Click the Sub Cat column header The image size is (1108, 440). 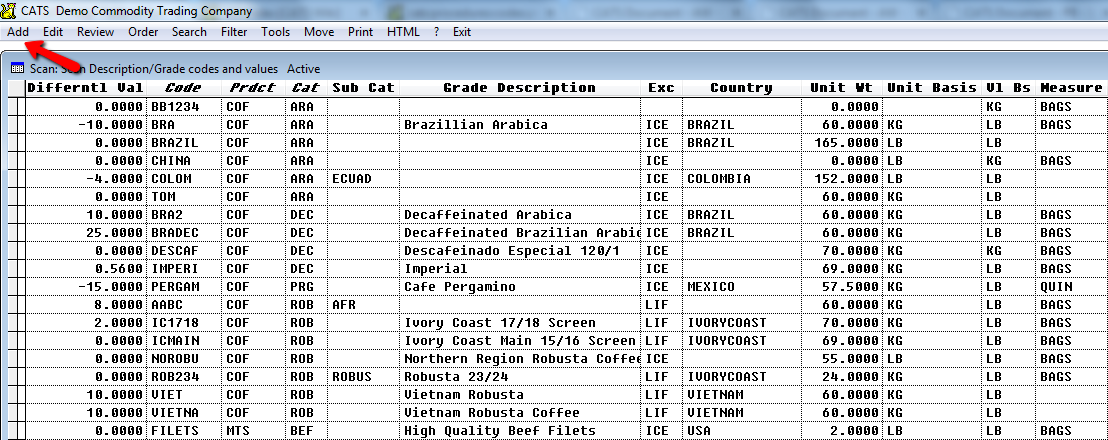click(x=363, y=88)
